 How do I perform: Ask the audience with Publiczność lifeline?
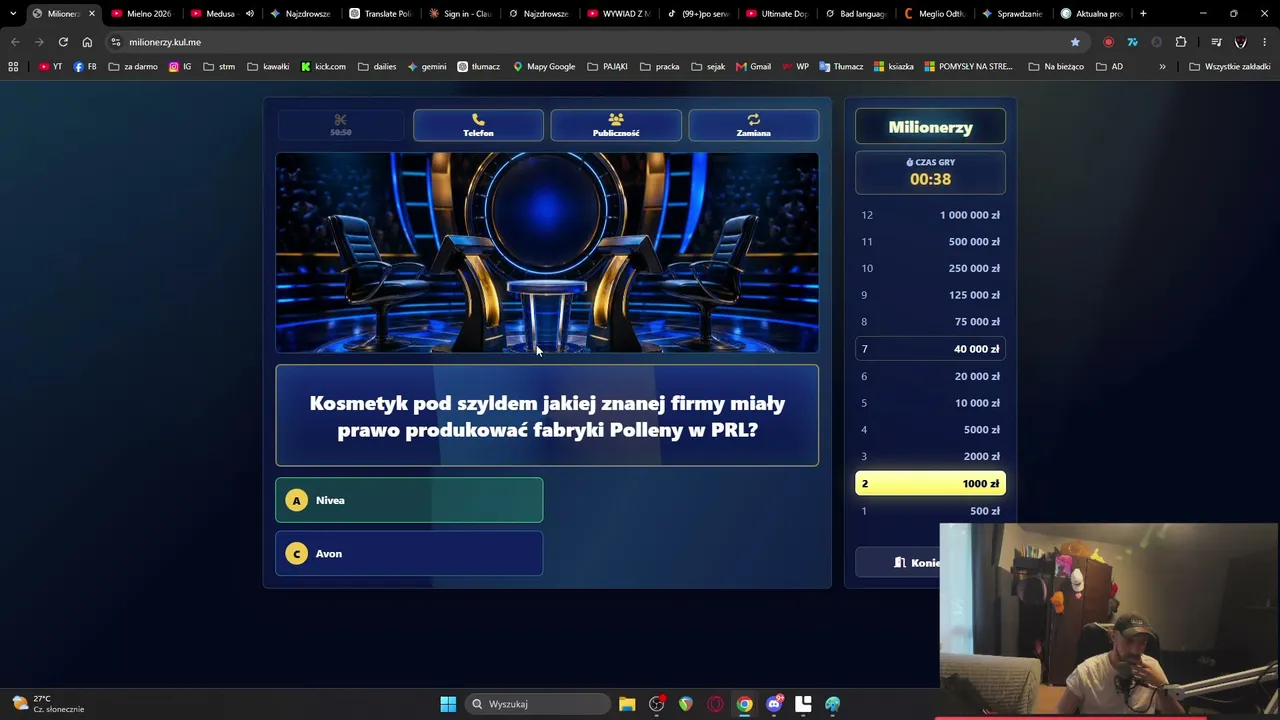616,125
